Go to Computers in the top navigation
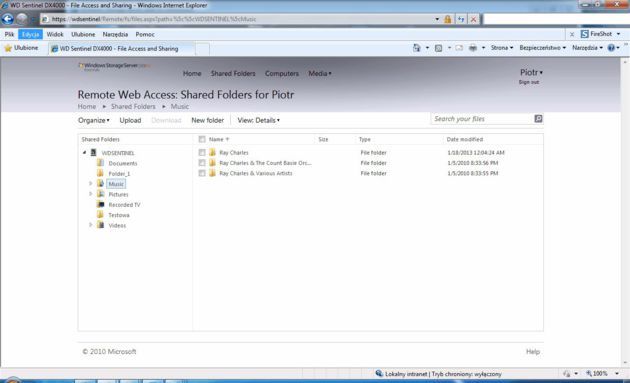The width and height of the screenshot is (630, 383). pyautogui.click(x=282, y=74)
